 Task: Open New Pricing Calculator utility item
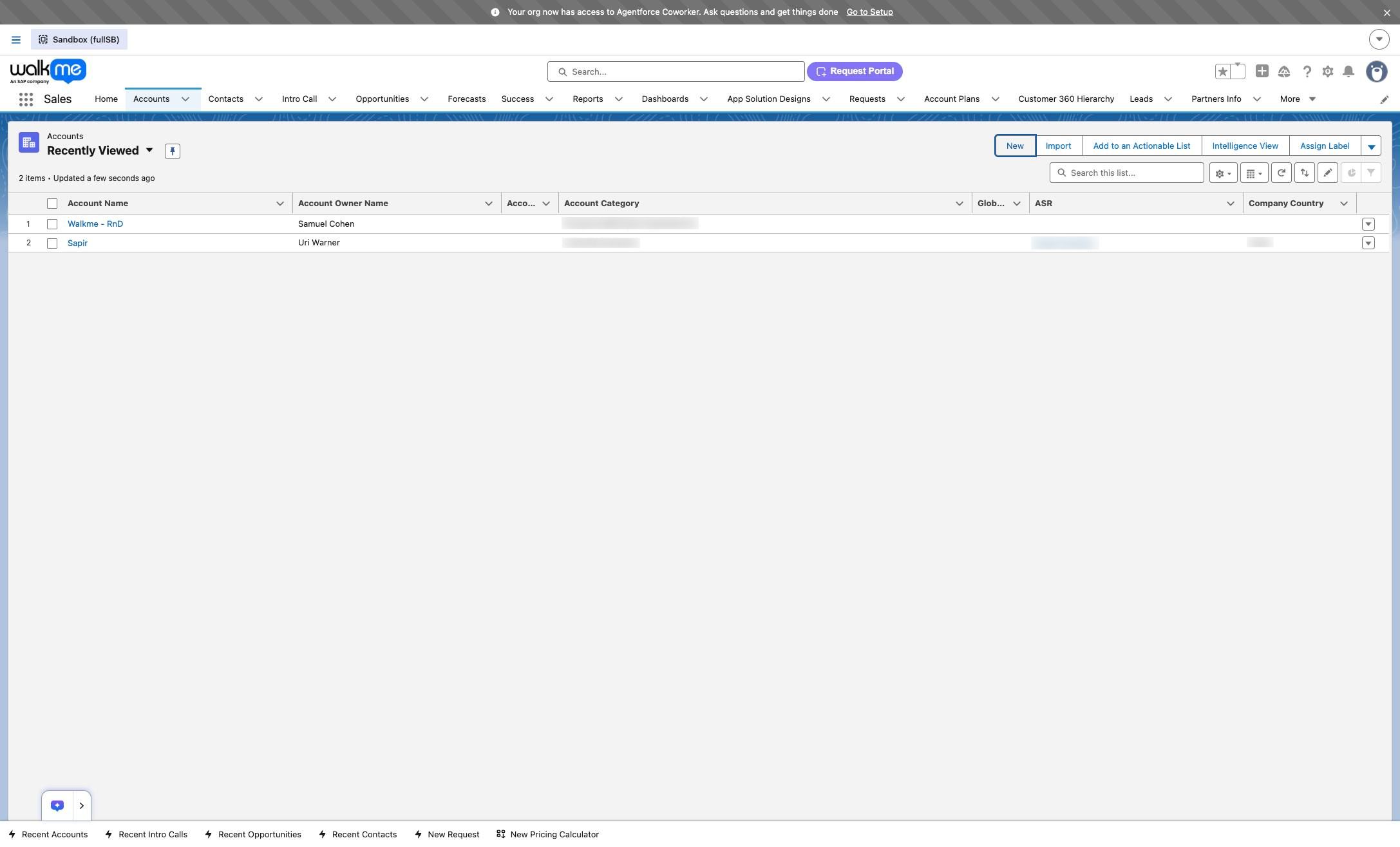click(x=547, y=835)
